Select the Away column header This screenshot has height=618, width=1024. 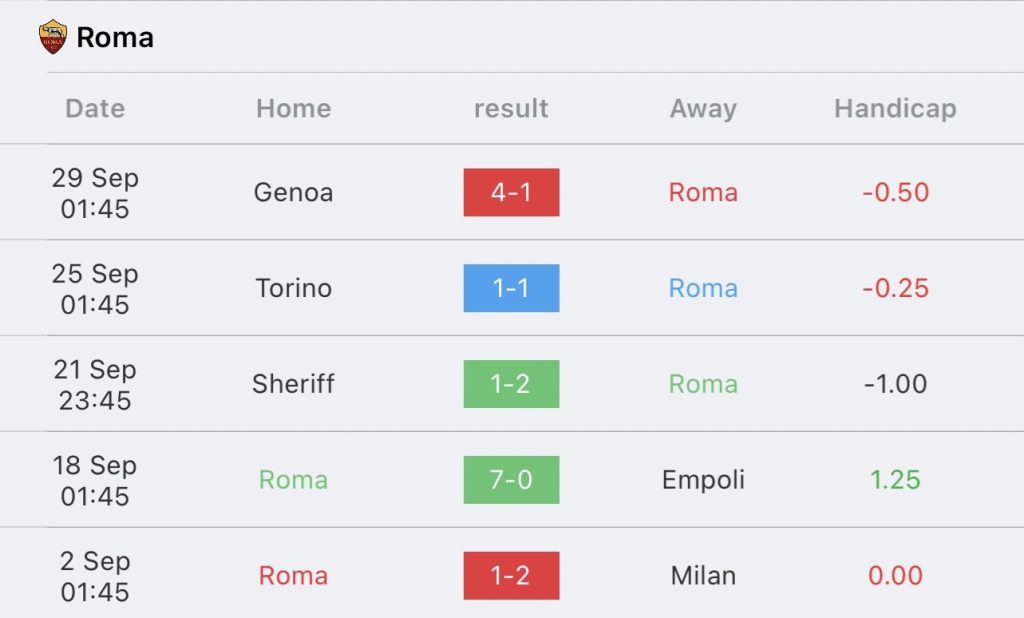[x=703, y=108]
